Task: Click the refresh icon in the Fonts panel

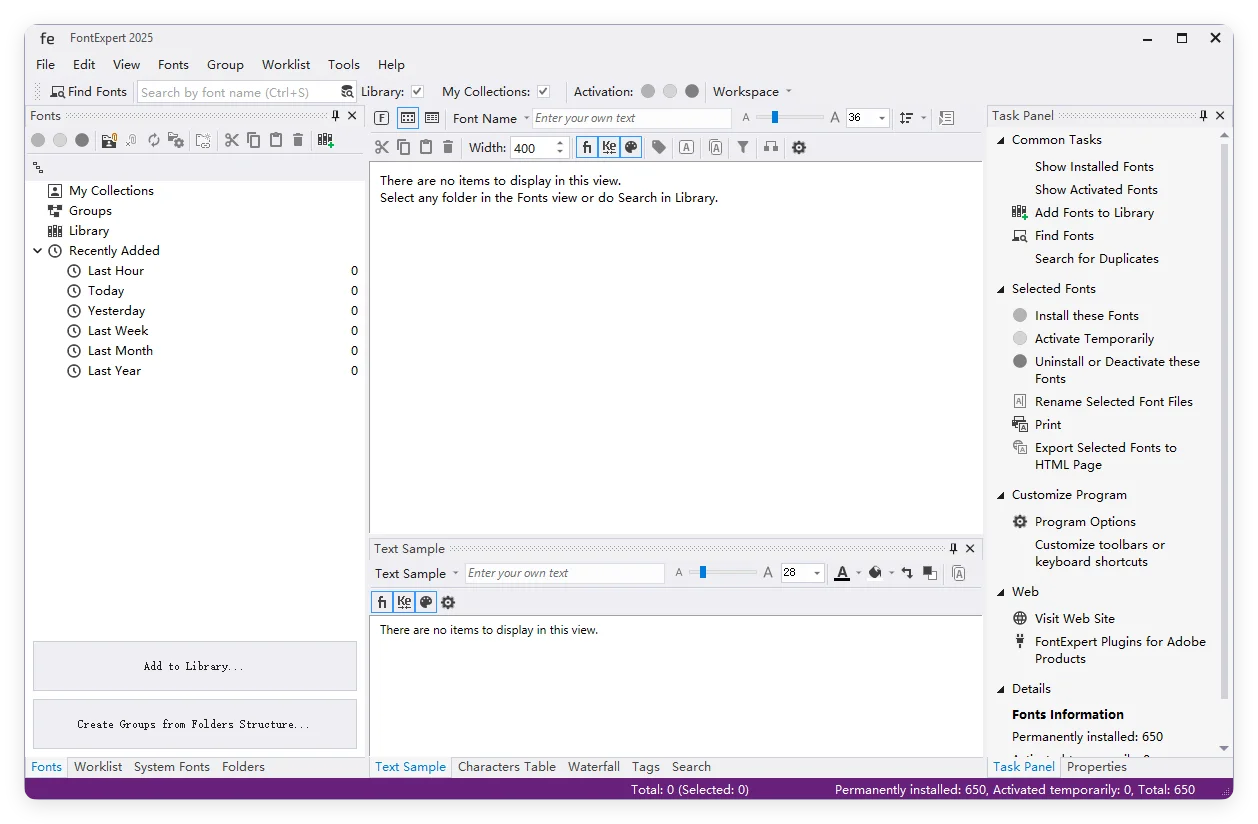Action: [153, 140]
